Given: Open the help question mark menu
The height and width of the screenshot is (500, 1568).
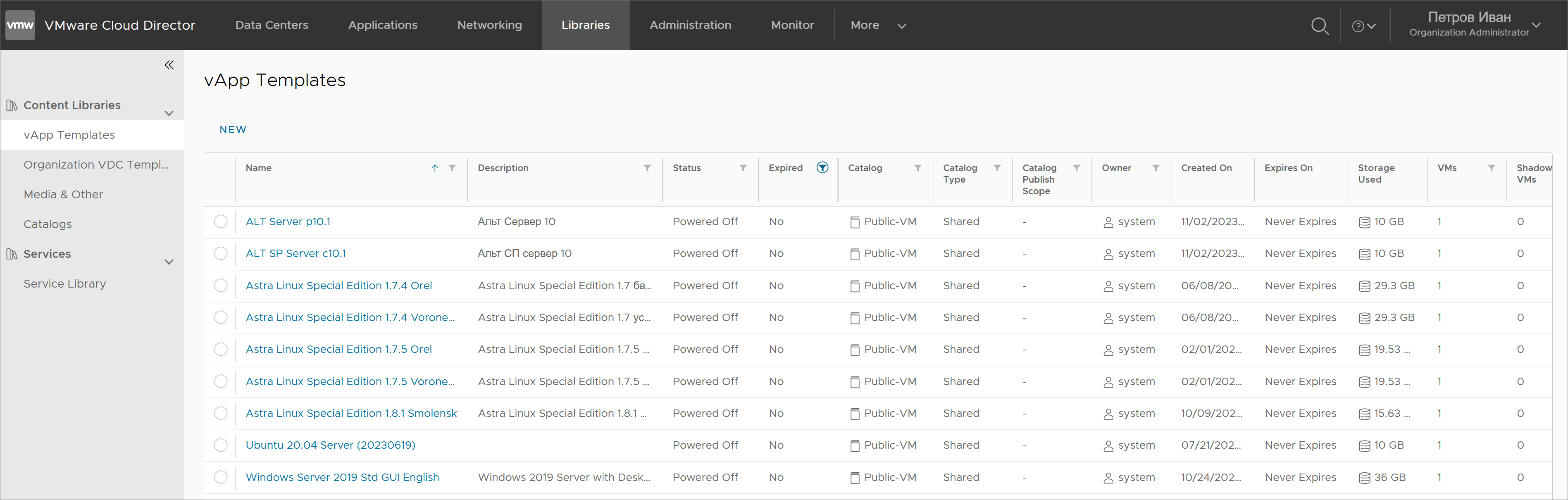Looking at the screenshot, I should pos(1363,26).
